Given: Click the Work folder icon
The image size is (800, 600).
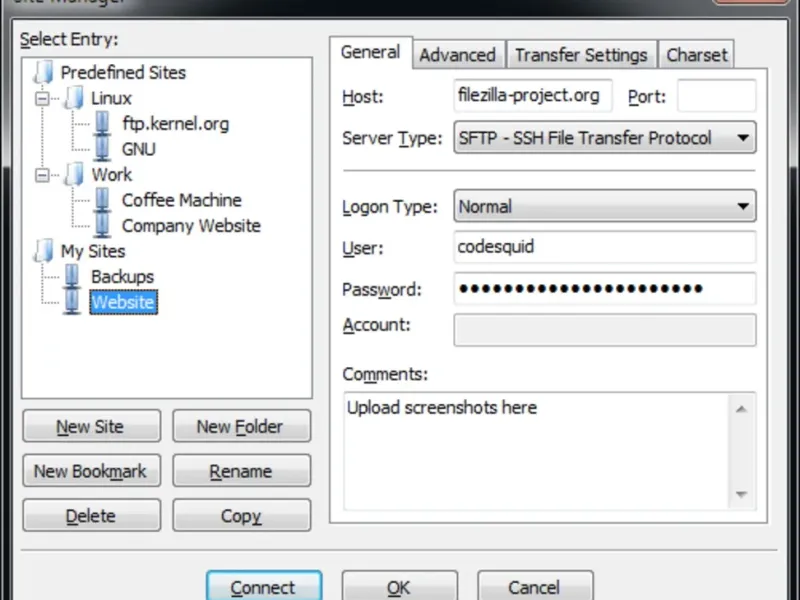Looking at the screenshot, I should click(74, 174).
